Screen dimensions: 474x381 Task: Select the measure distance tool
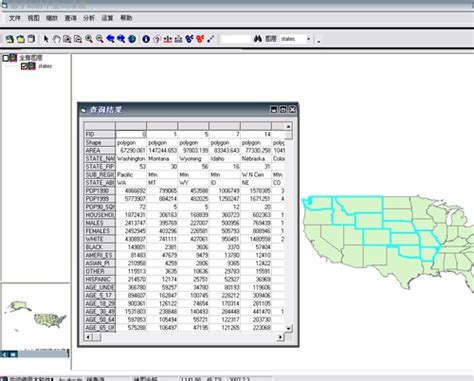(x=211, y=39)
